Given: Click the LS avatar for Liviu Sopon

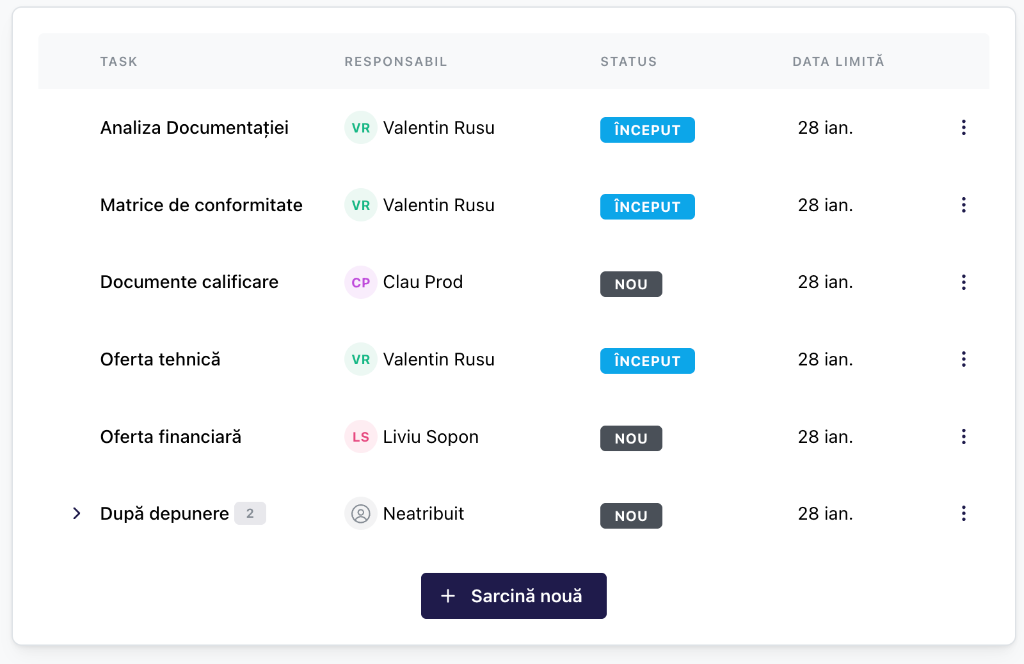Looking at the screenshot, I should [361, 437].
